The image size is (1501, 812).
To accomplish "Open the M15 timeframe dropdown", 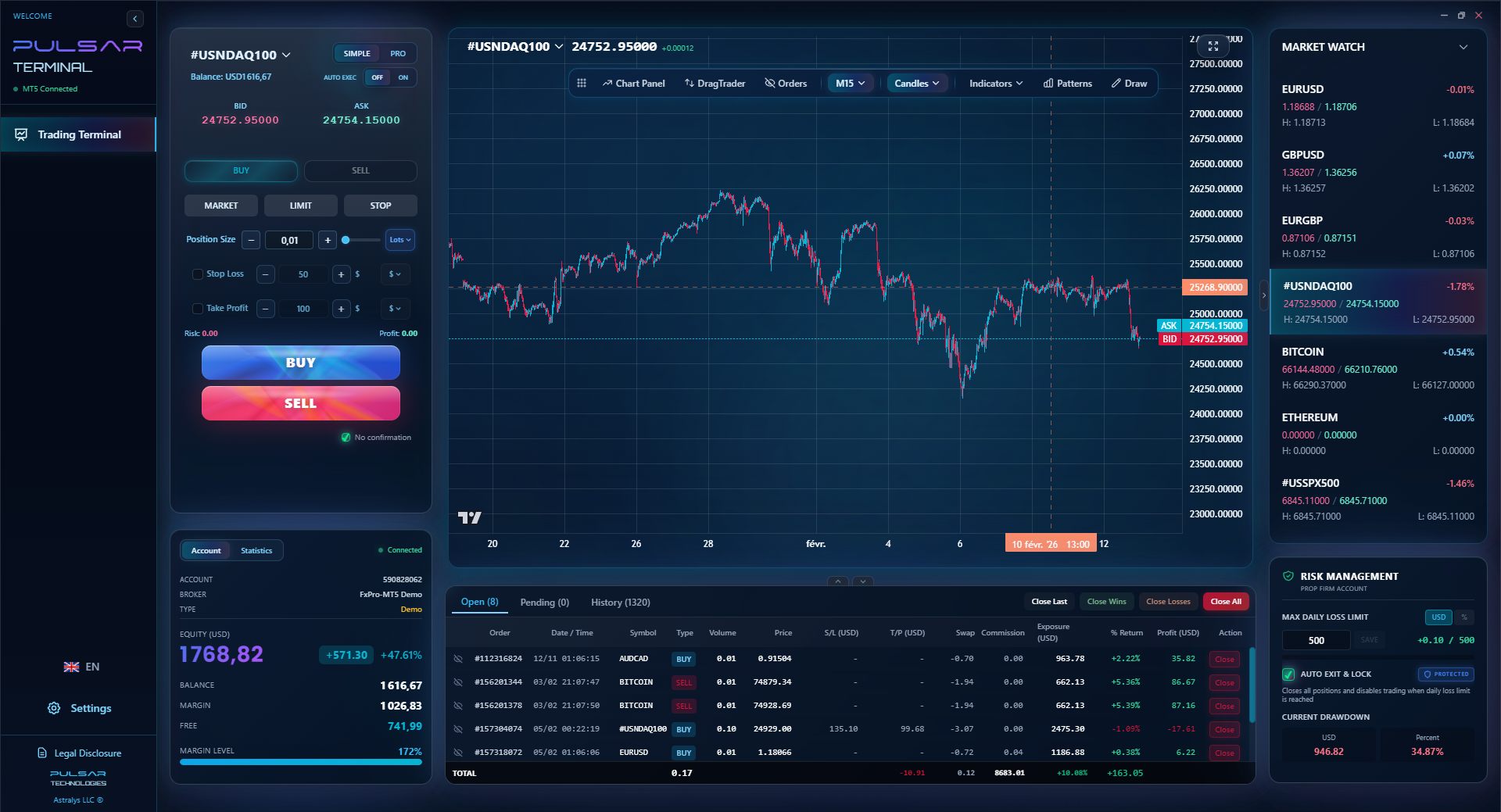I will (849, 83).
